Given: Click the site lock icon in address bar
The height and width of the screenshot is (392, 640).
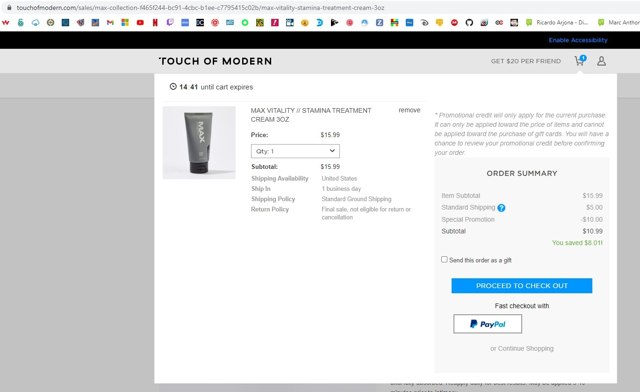Looking at the screenshot, I should pyautogui.click(x=9, y=7).
